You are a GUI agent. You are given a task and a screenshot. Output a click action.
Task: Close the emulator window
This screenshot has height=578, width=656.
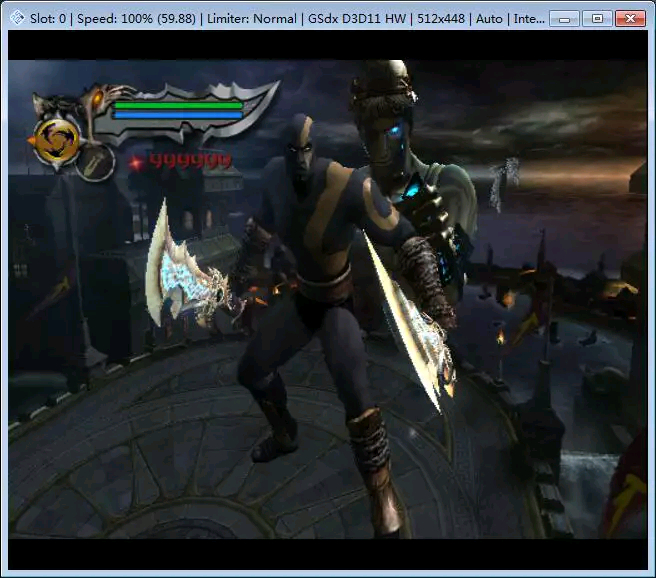(x=630, y=19)
